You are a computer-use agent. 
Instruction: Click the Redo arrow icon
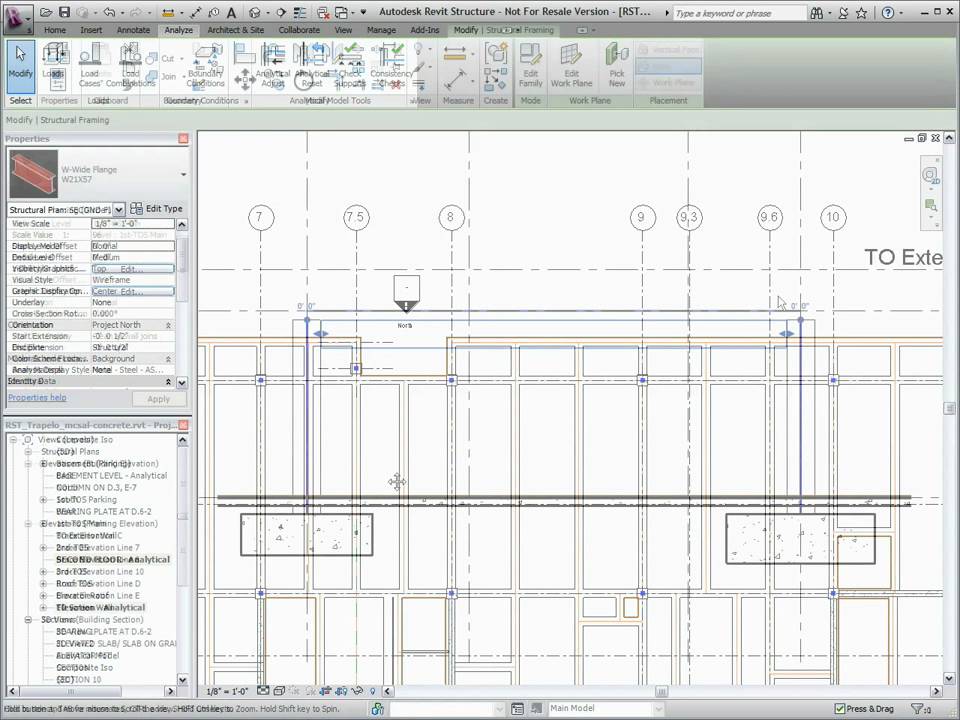click(137, 12)
